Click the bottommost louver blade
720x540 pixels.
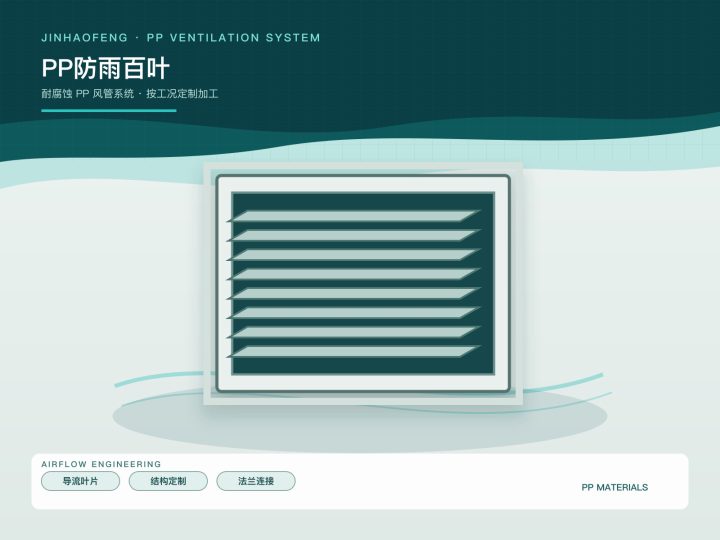pos(354,352)
